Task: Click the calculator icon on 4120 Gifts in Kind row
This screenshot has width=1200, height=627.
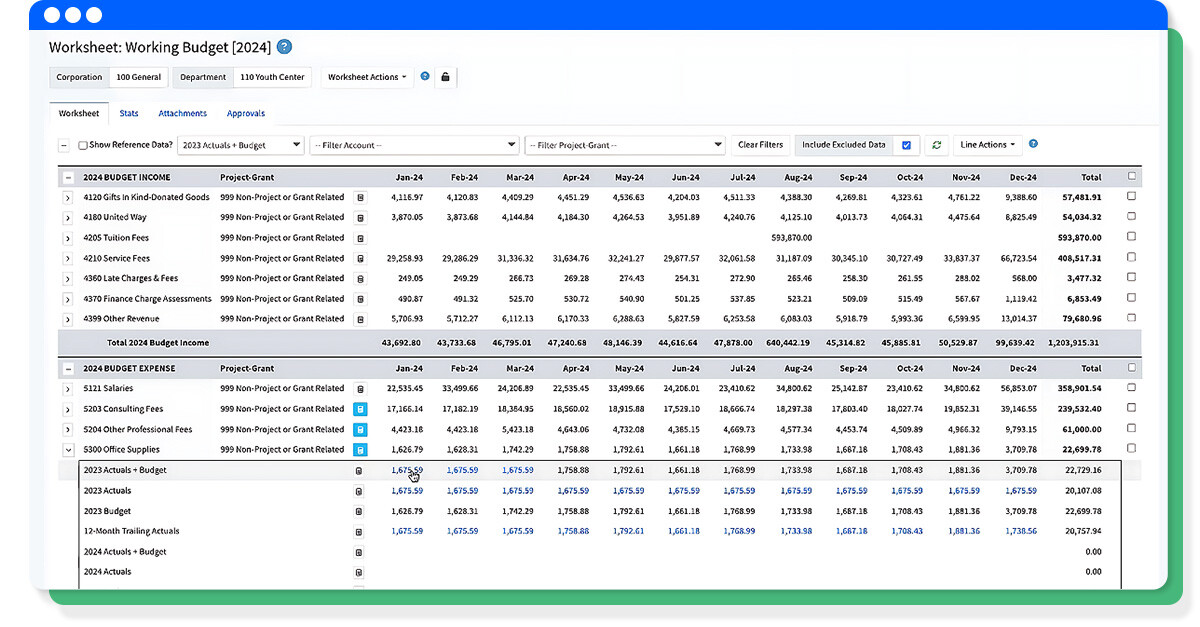Action: coord(358,197)
